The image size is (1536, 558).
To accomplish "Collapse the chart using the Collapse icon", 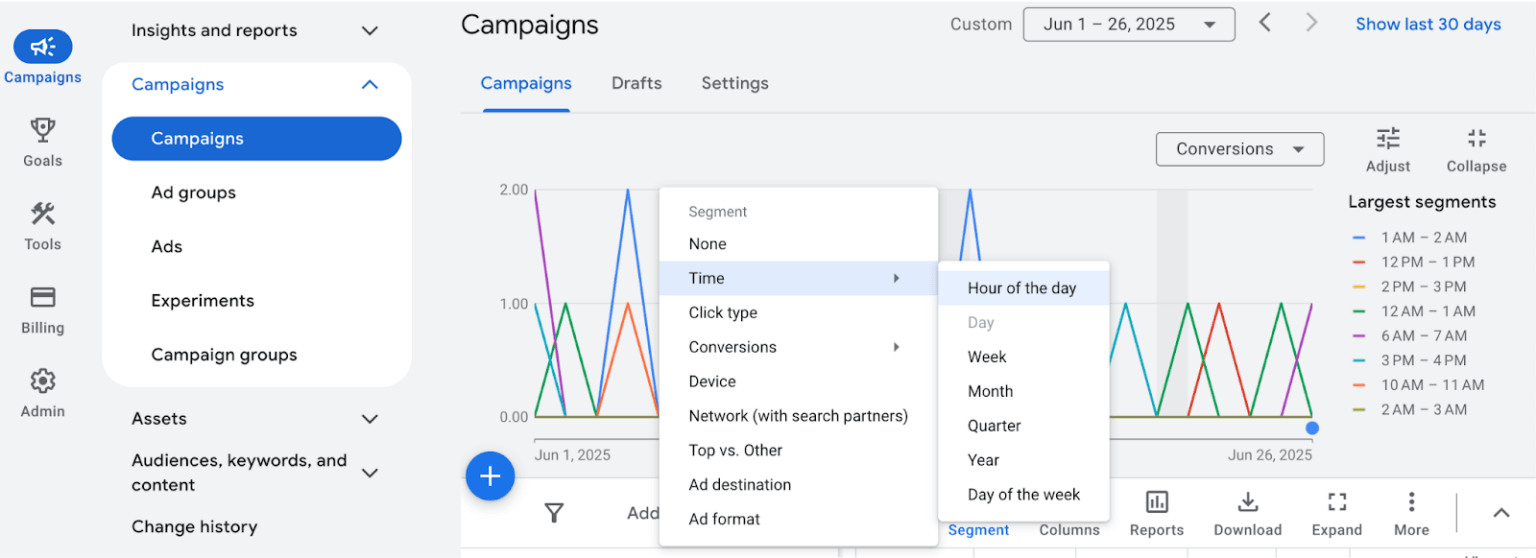I will point(1476,139).
